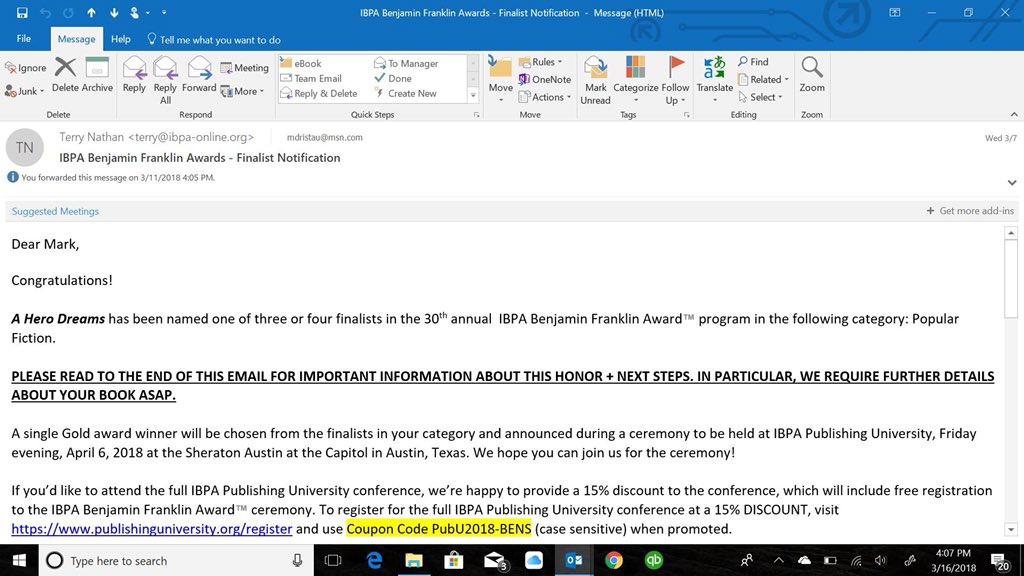Screen dimensions: 1024x576
Task: Save the message with the floppy disk icon
Action: coord(22,12)
